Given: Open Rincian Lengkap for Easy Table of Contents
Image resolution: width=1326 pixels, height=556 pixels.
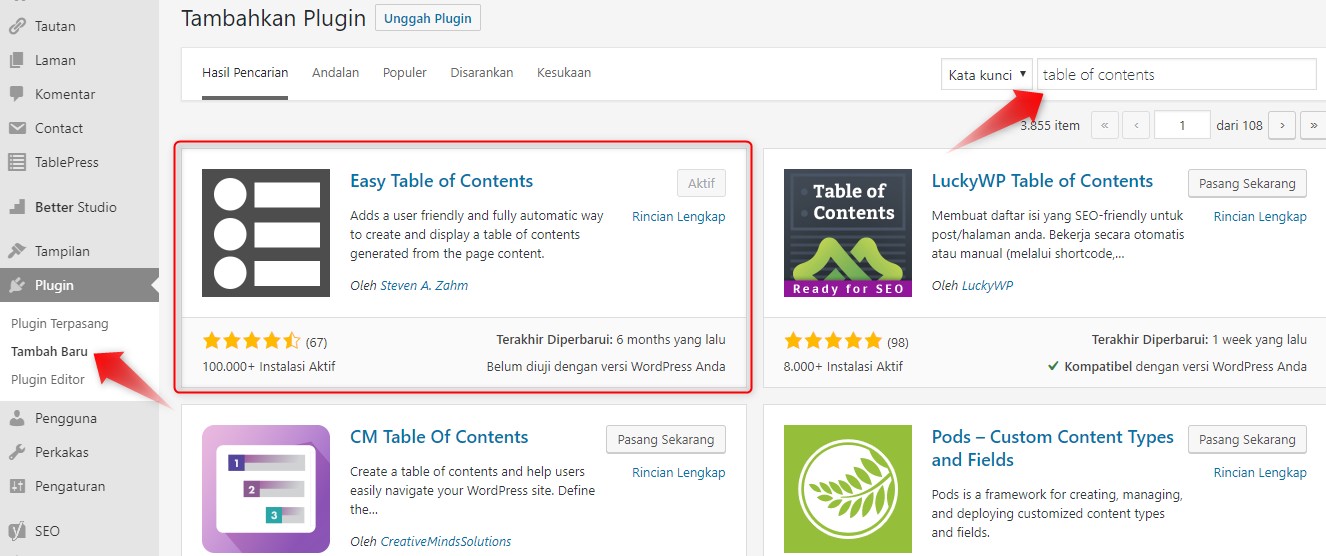Looking at the screenshot, I should [x=678, y=217].
